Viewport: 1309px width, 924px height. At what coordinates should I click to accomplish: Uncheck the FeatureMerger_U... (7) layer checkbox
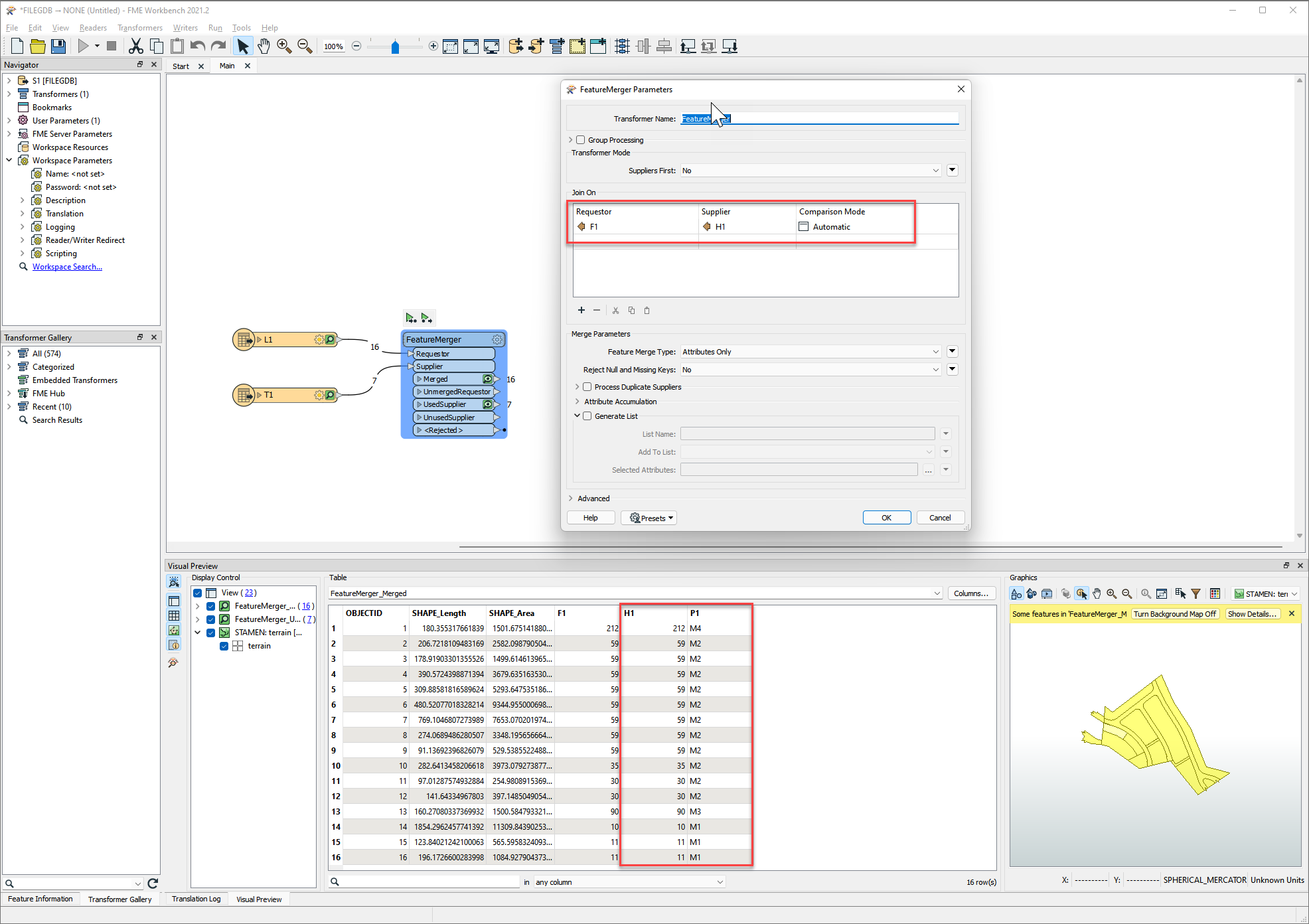211,619
